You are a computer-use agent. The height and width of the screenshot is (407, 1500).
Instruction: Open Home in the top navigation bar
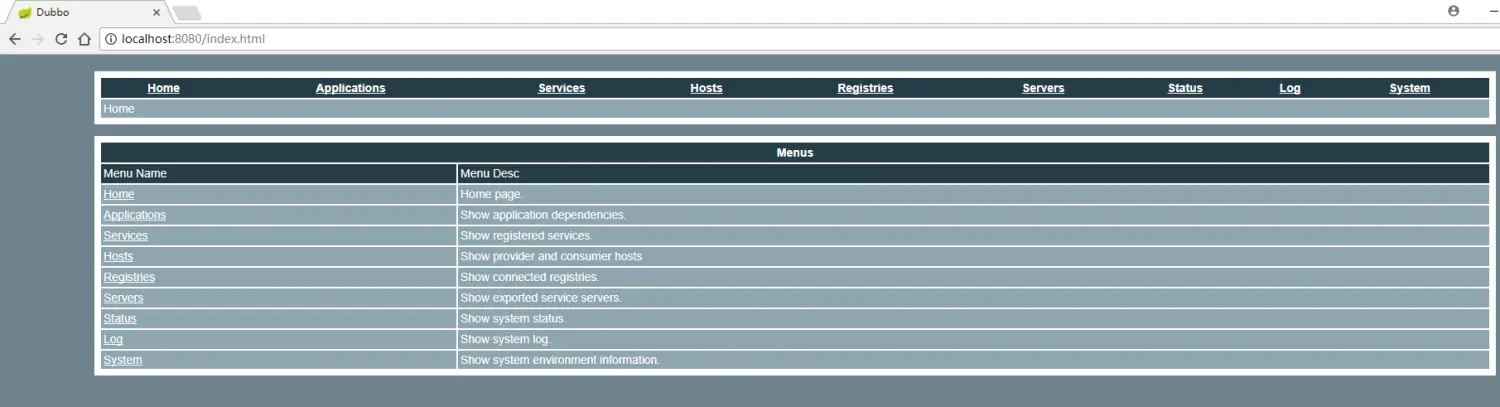tap(164, 88)
